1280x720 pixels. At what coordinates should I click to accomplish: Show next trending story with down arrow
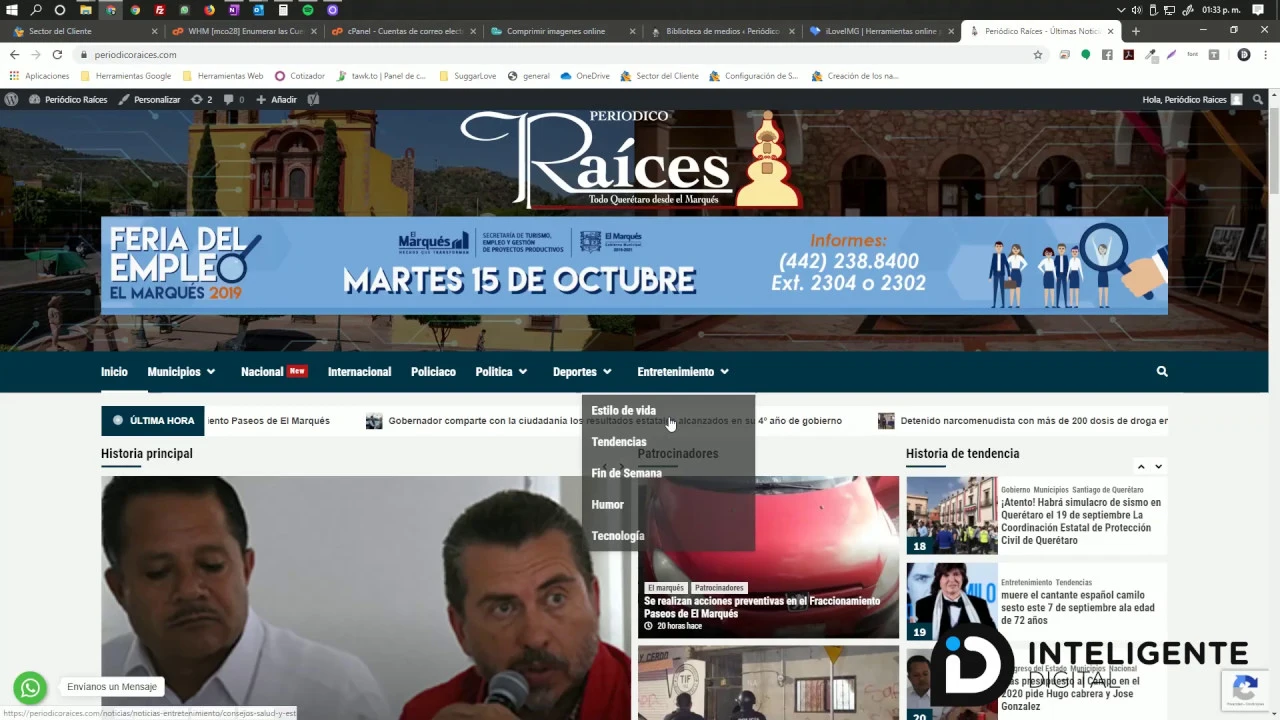click(1158, 467)
